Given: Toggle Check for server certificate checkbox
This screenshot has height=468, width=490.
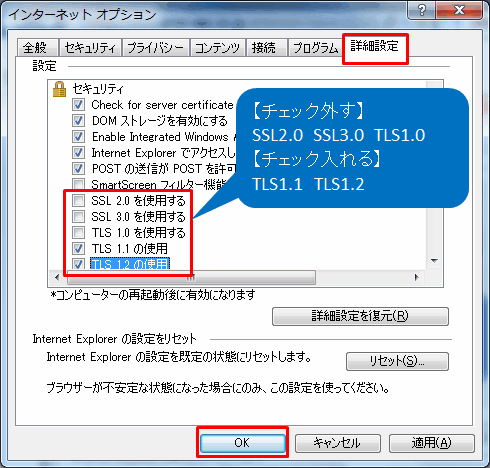Looking at the screenshot, I should coord(78,105).
